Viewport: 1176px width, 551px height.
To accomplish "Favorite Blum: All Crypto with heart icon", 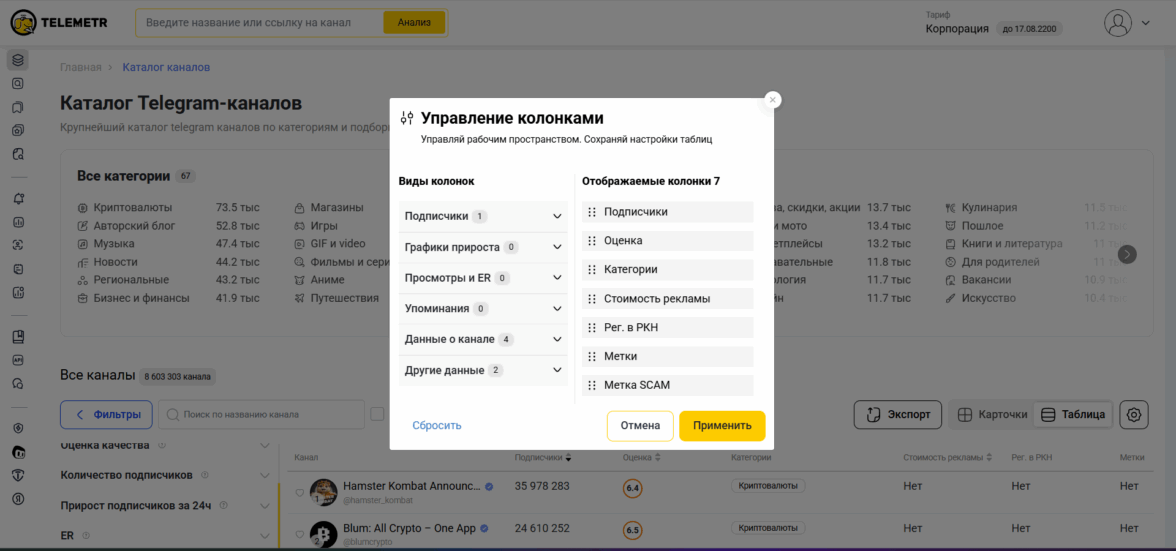I will point(299,535).
